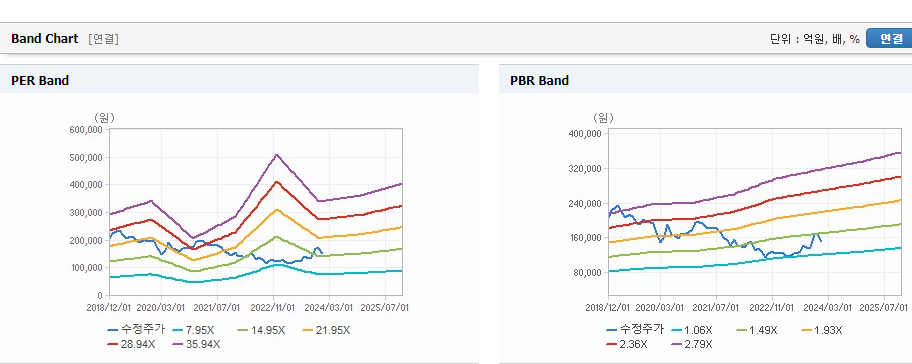Click 2018/12/01 on PER Band x-axis

click(109, 307)
